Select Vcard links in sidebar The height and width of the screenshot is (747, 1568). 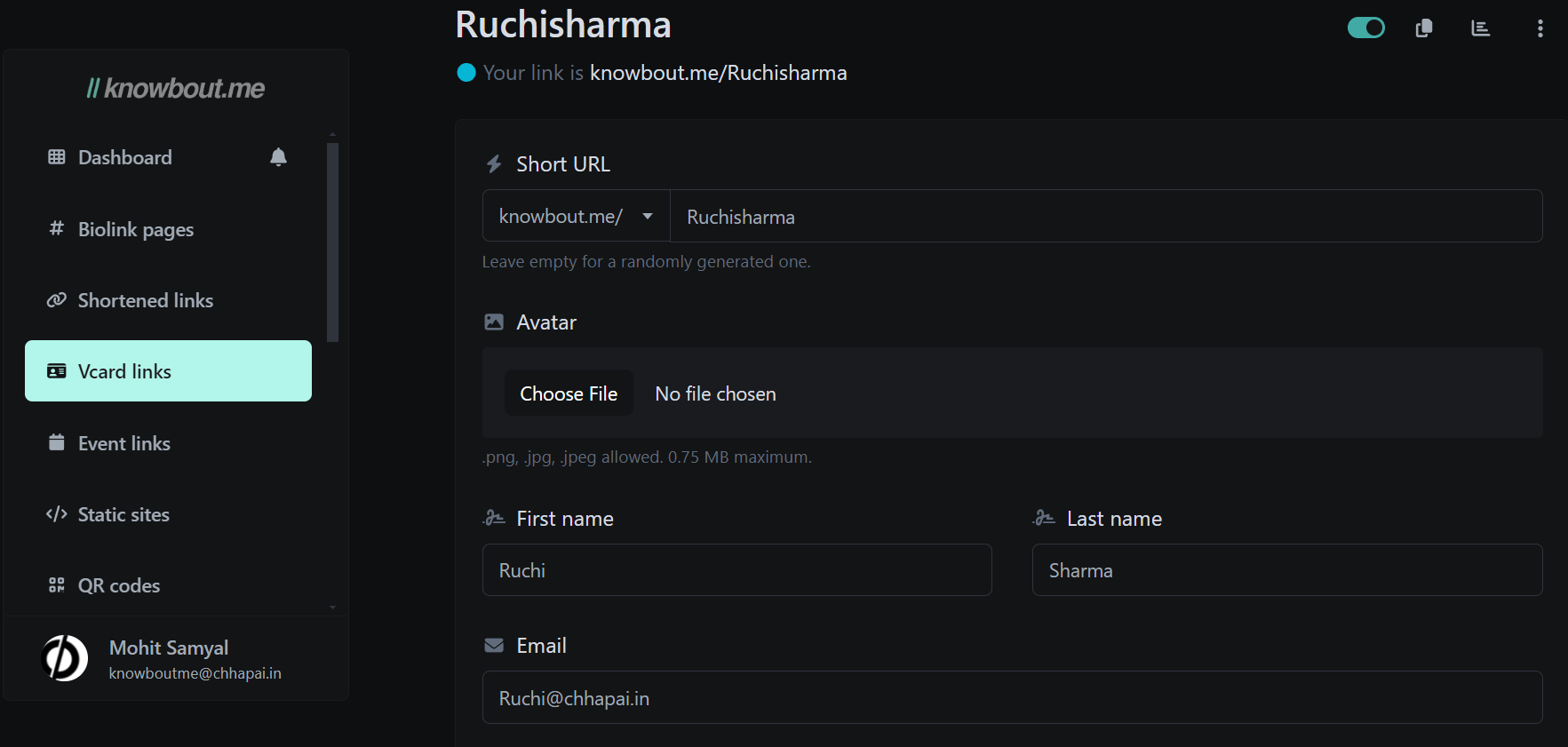pyautogui.click(x=168, y=371)
